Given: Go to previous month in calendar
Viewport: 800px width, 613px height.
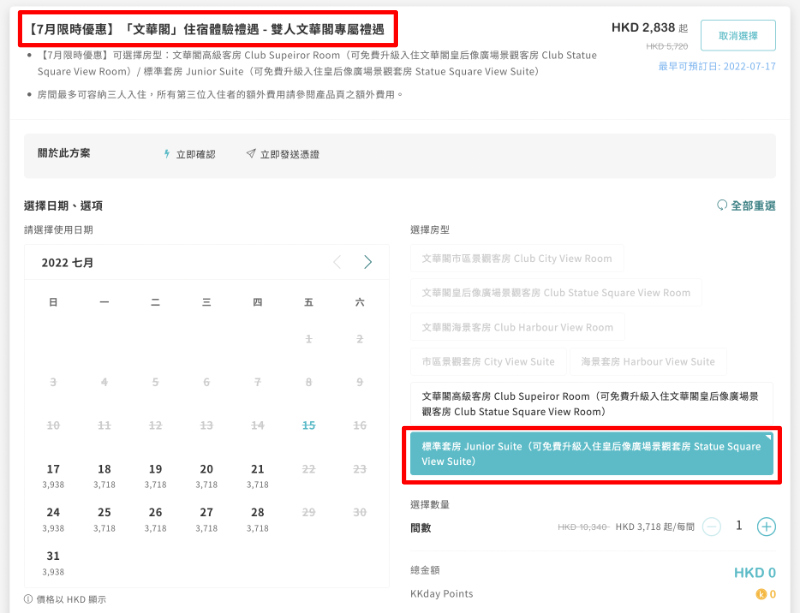Looking at the screenshot, I should [x=337, y=262].
